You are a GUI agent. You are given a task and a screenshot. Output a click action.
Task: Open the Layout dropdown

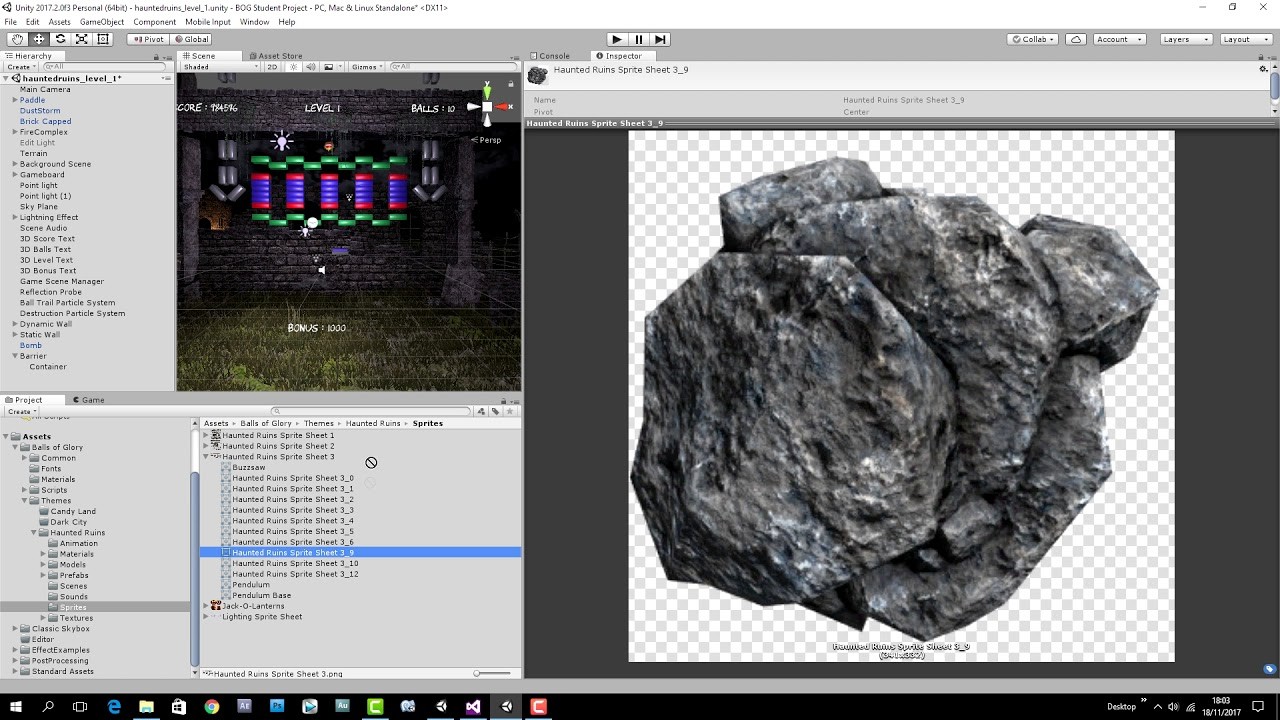1245,39
